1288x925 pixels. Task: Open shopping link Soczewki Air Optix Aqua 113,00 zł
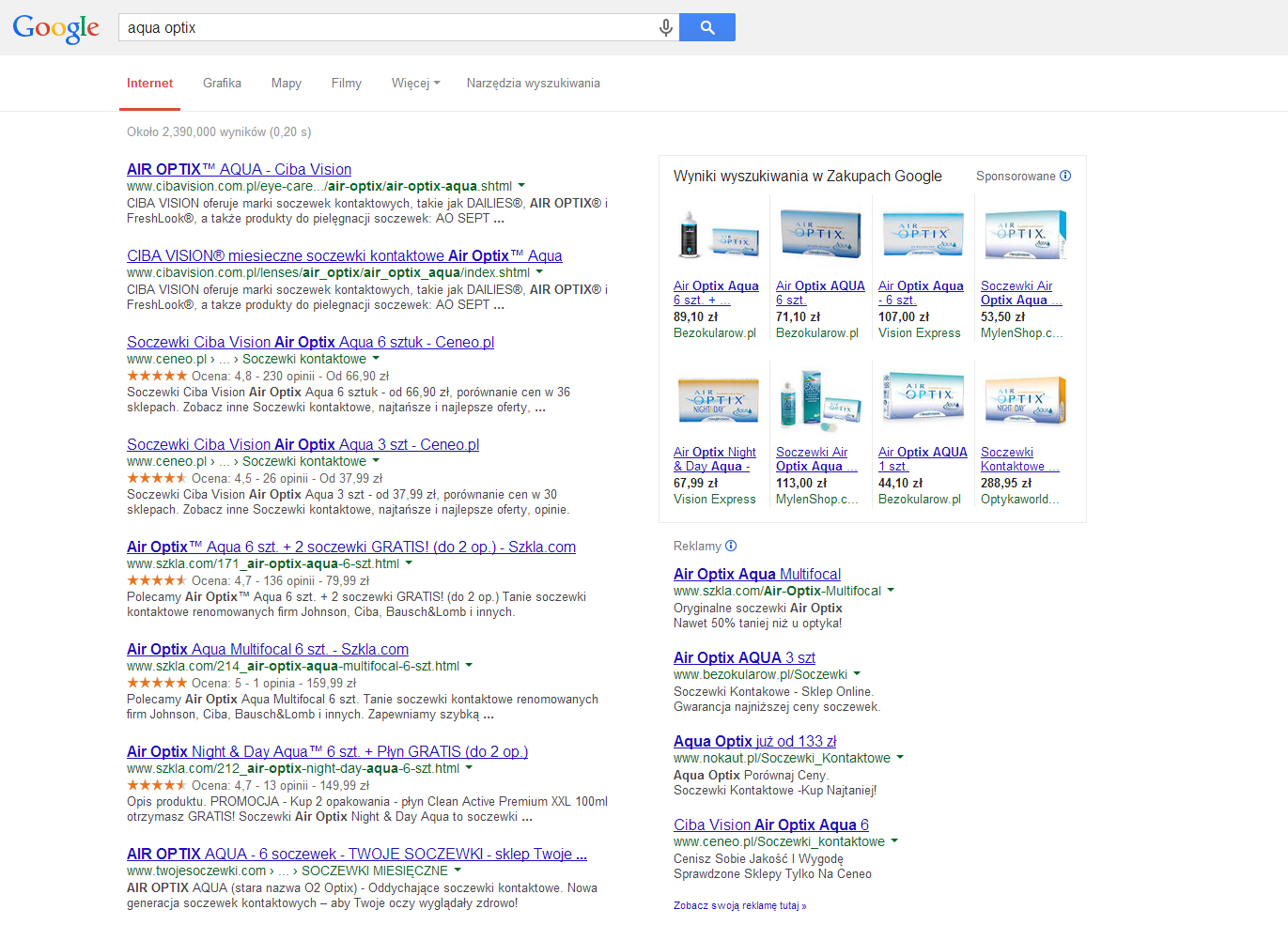coord(816,459)
